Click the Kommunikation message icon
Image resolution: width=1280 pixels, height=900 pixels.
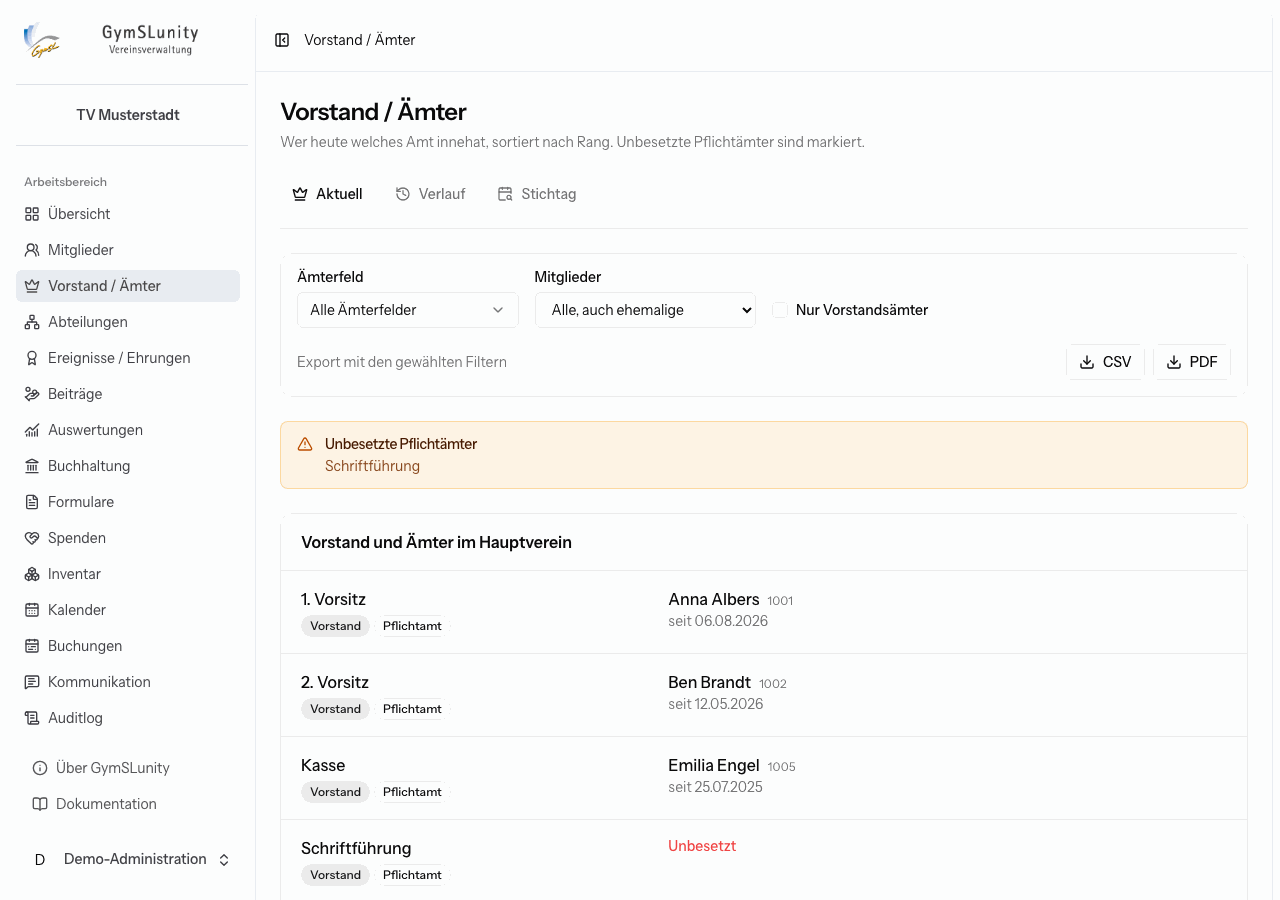[32, 682]
